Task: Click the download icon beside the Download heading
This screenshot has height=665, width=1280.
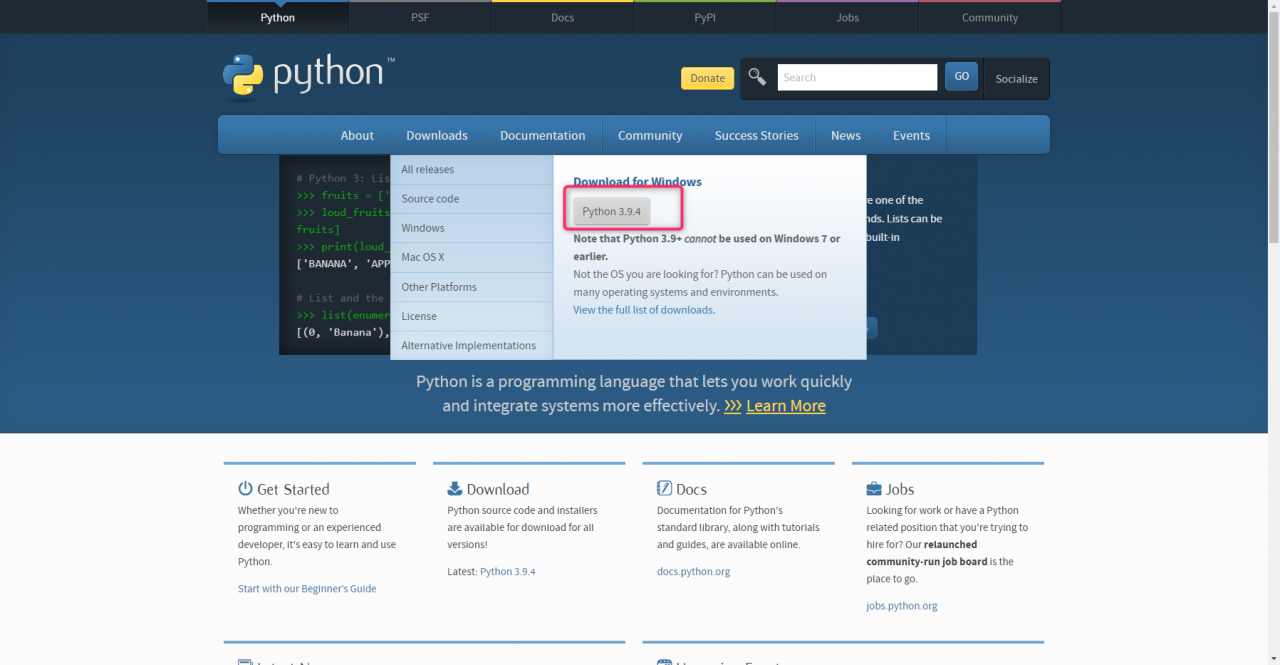Action: point(455,489)
